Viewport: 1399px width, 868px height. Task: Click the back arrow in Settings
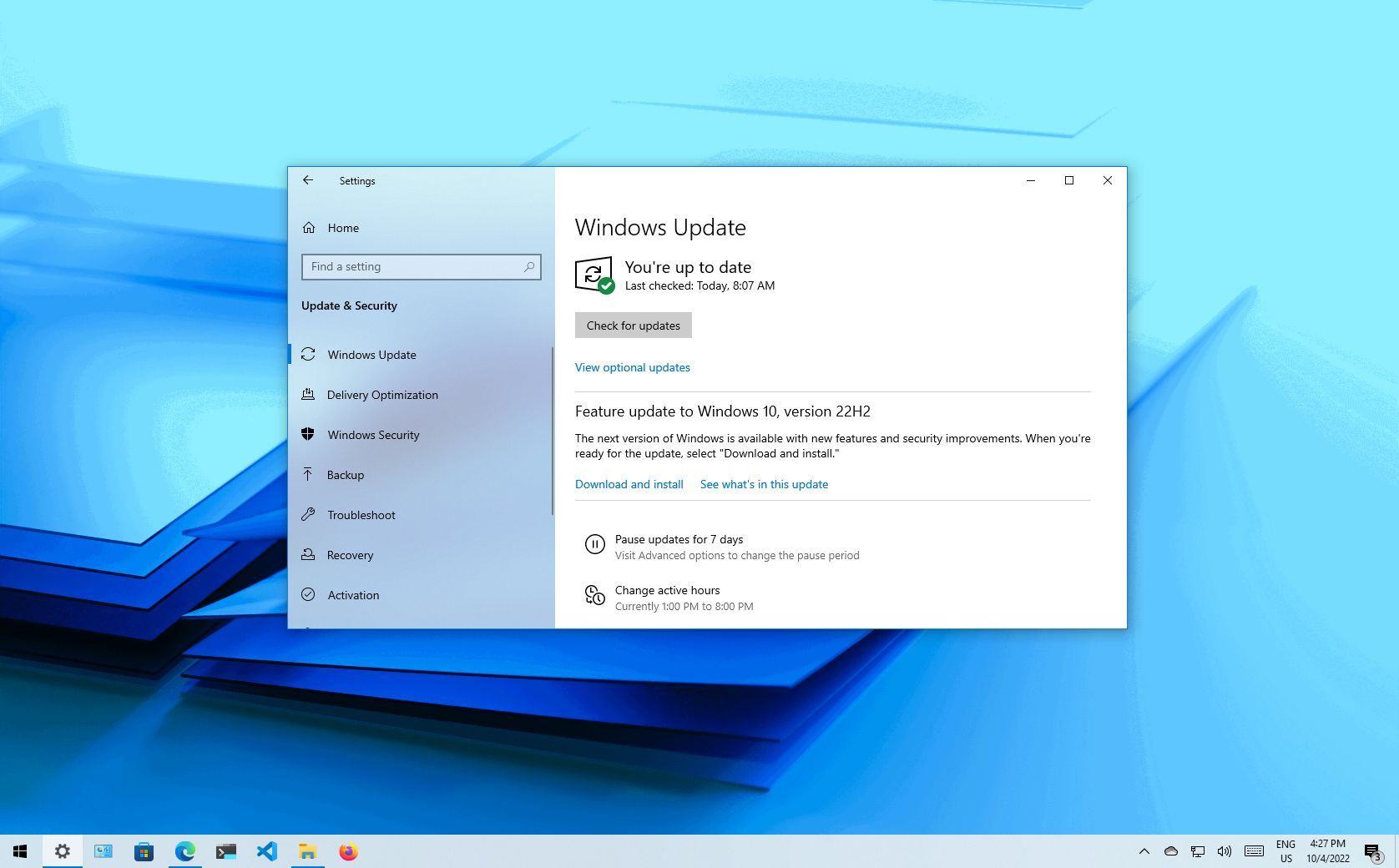[308, 180]
